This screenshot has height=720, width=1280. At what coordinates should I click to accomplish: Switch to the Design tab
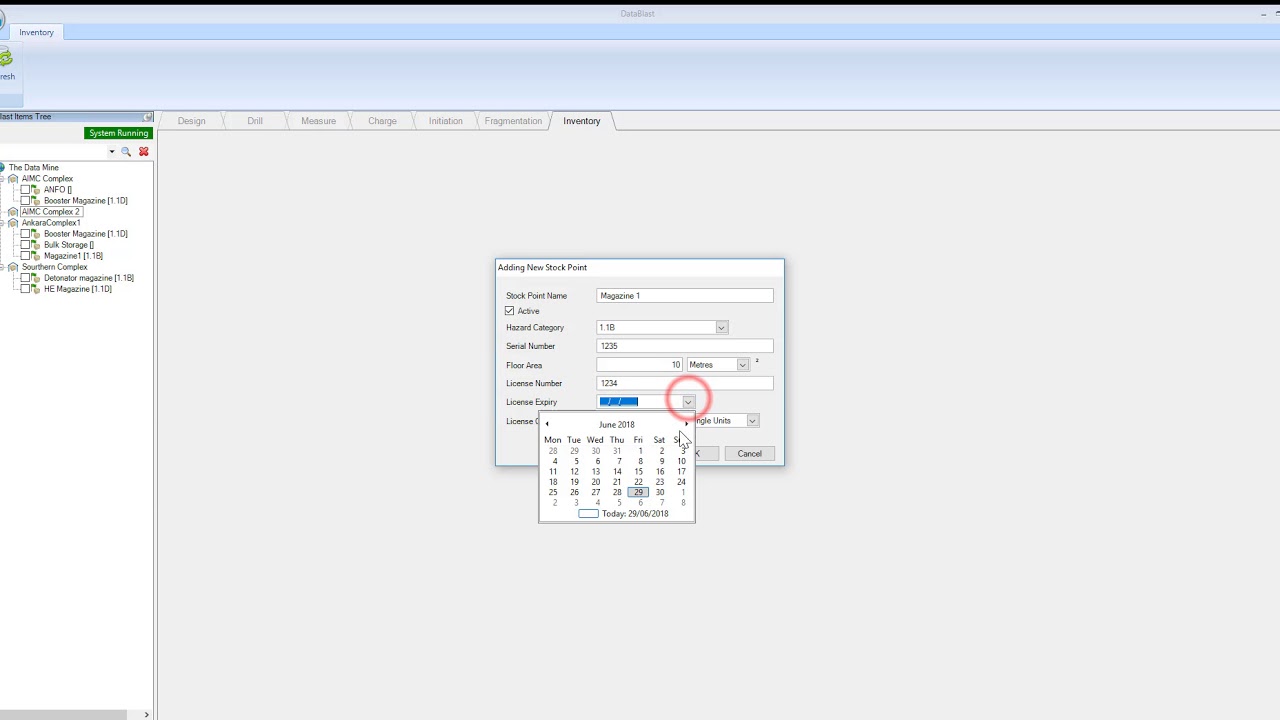point(191,121)
